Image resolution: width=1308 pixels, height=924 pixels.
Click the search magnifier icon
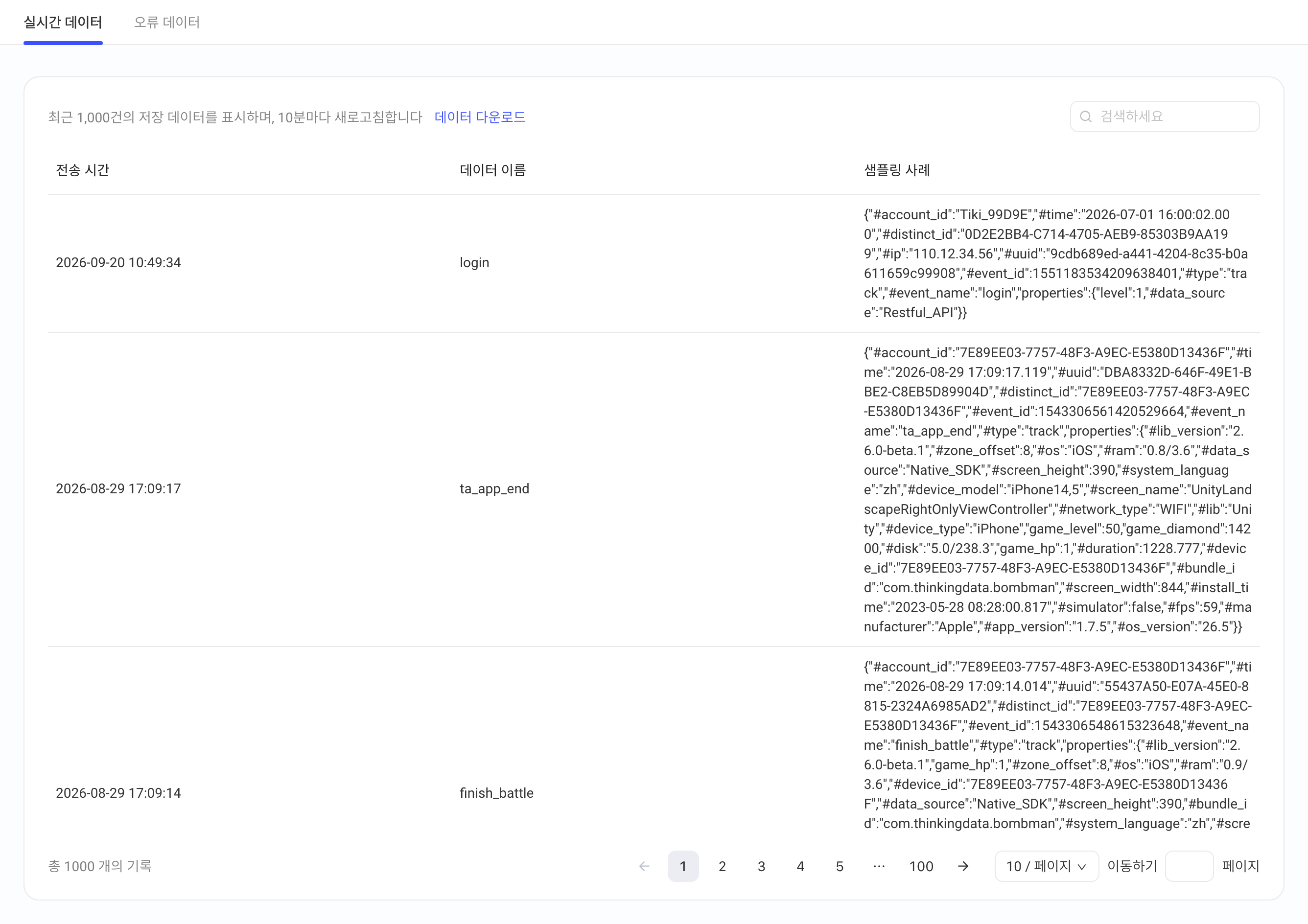pyautogui.click(x=1086, y=117)
